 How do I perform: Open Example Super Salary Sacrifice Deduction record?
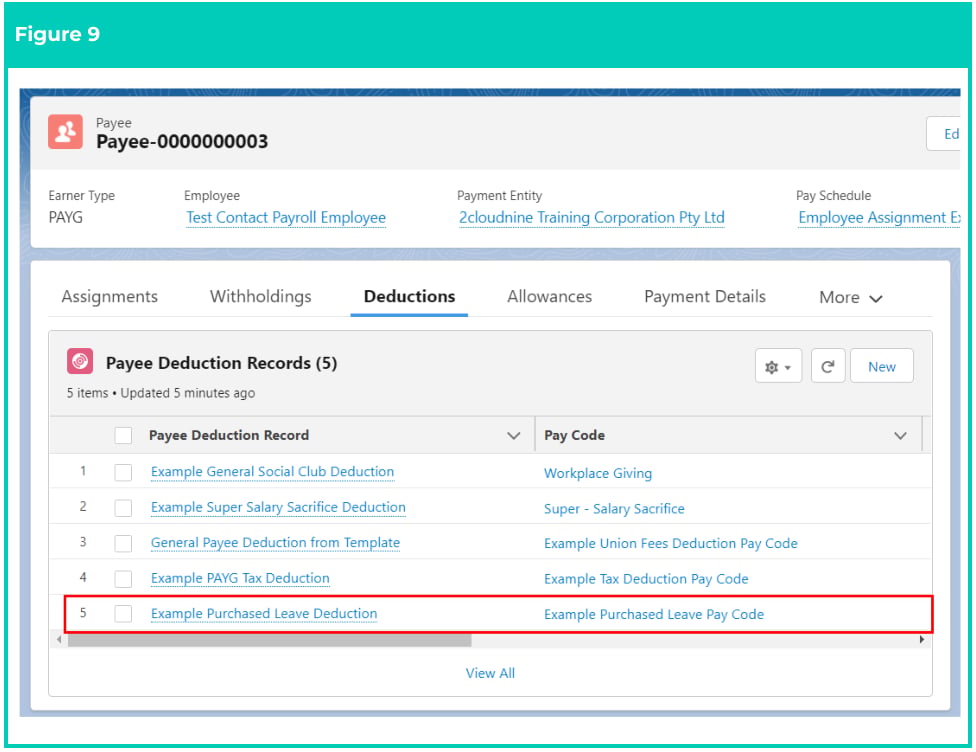click(278, 507)
